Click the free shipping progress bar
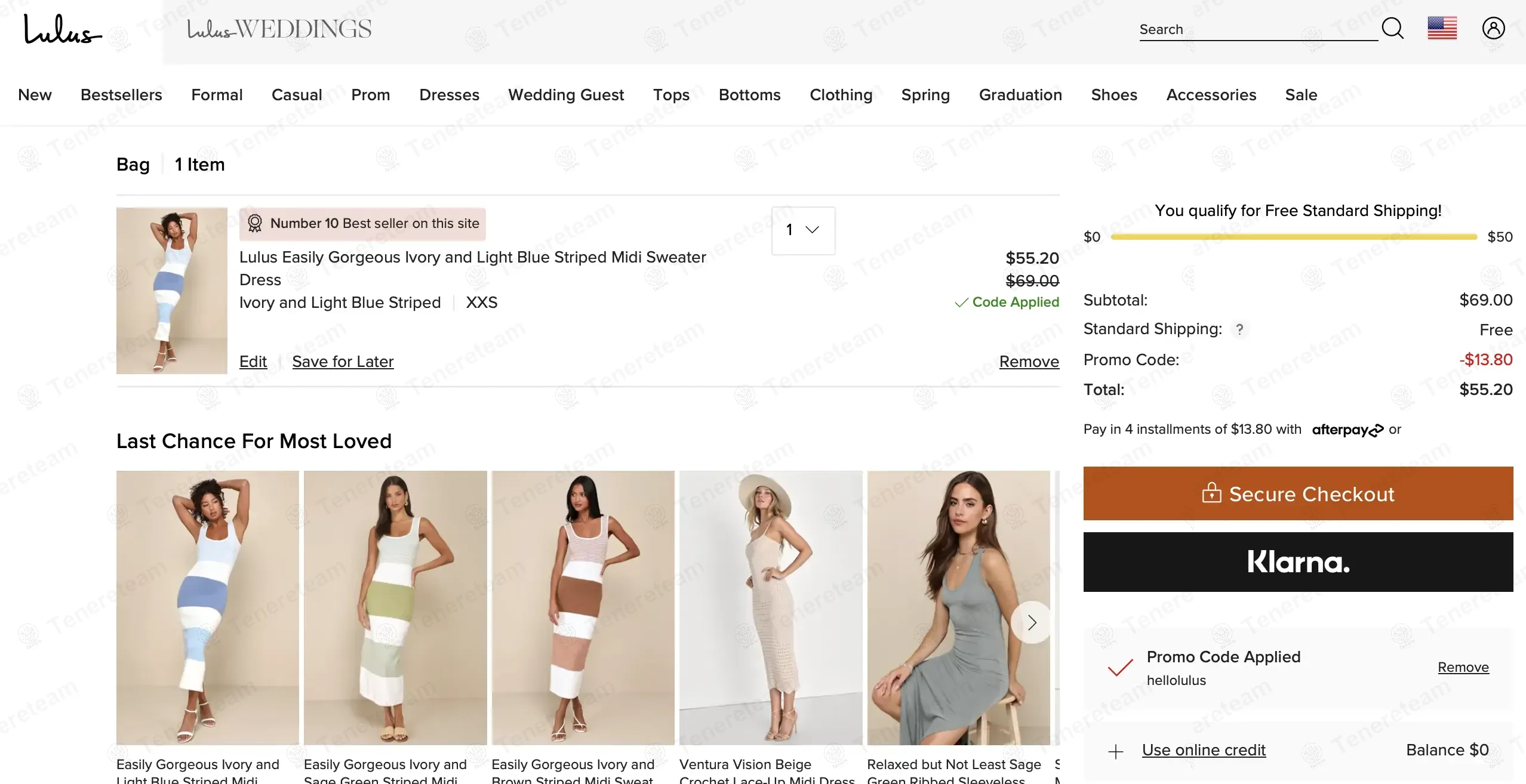1526x784 pixels. coord(1293,237)
